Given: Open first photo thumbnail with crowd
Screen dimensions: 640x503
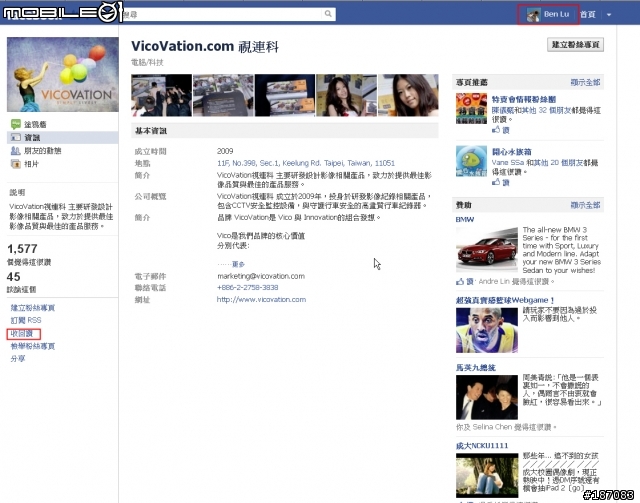Looking at the screenshot, I should click(x=161, y=95).
